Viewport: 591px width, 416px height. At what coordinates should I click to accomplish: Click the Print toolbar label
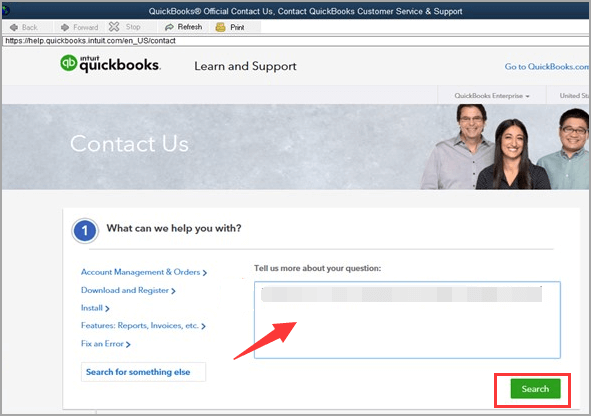pyautogui.click(x=237, y=28)
